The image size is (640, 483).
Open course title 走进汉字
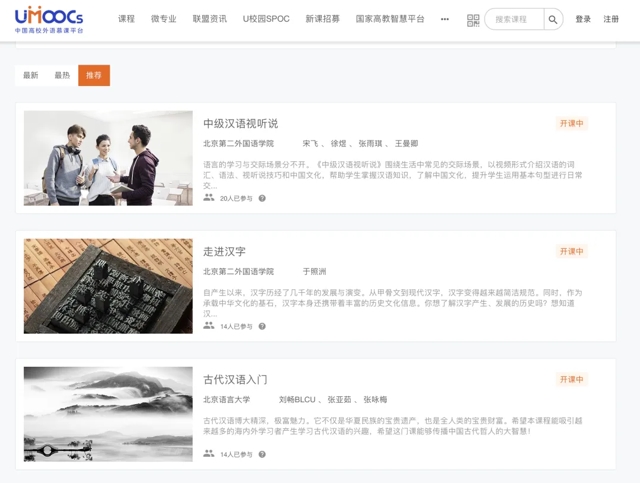pos(224,252)
